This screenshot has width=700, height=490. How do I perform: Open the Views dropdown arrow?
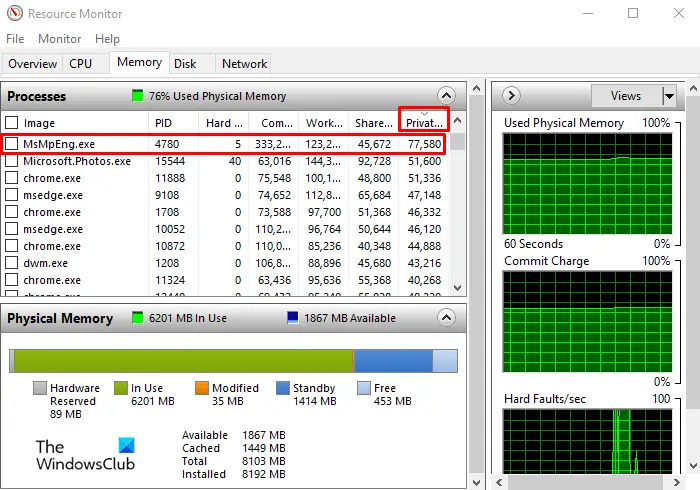(669, 96)
